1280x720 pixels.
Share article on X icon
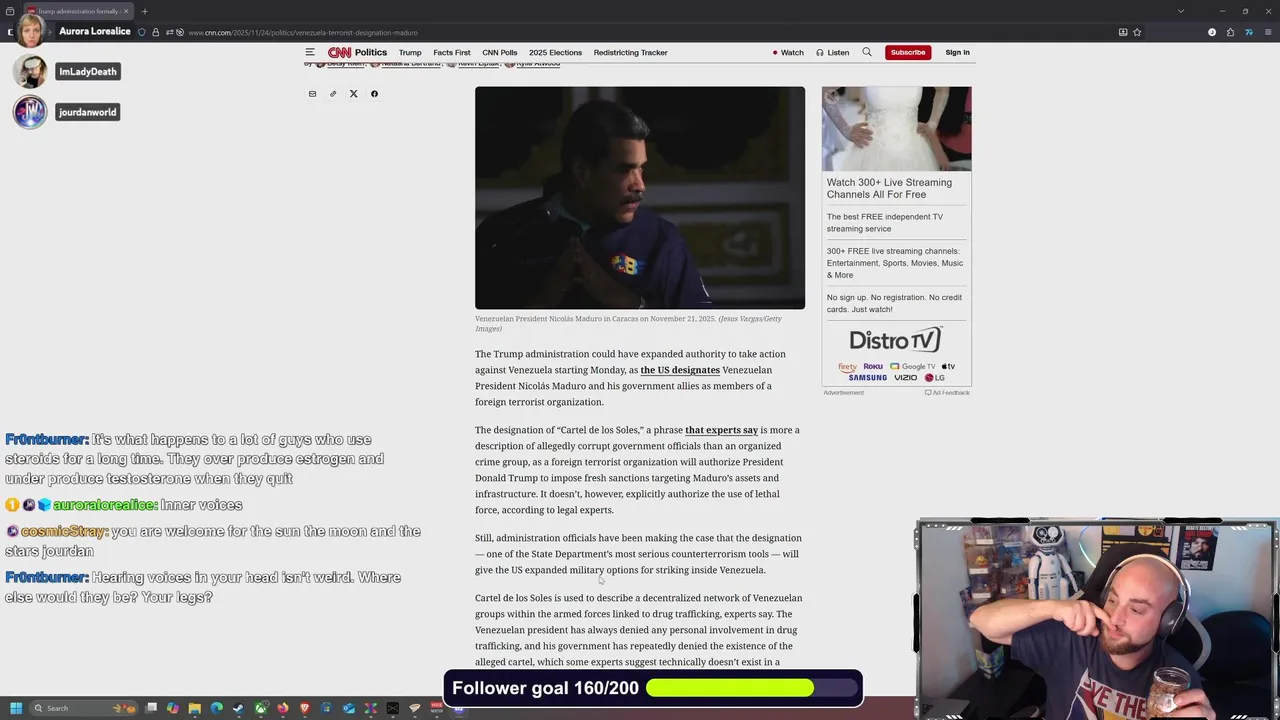[x=353, y=94]
